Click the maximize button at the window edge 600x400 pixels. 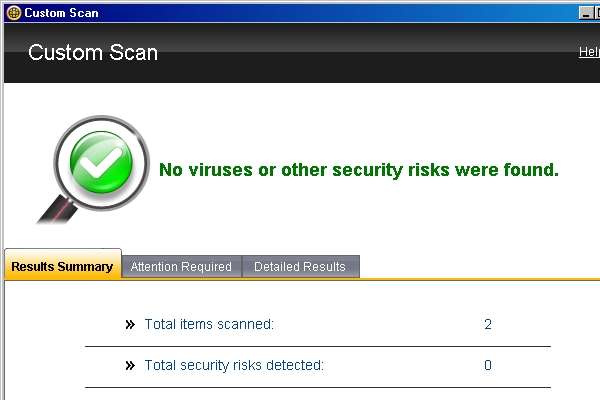(597, 13)
